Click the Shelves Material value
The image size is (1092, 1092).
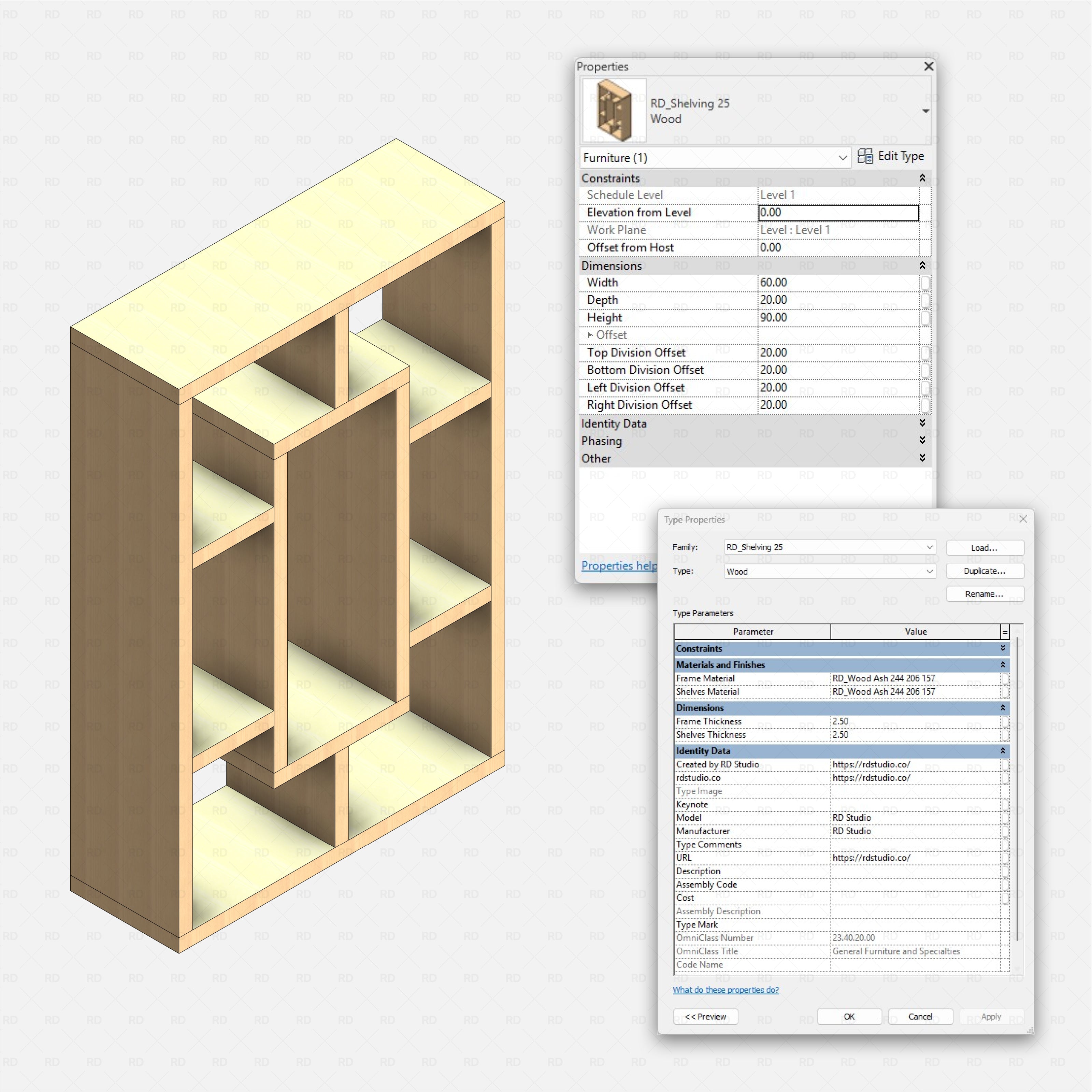click(x=915, y=692)
